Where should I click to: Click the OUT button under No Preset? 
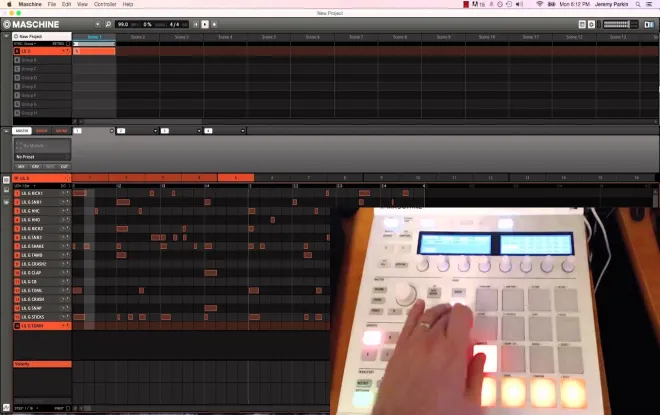64,167
